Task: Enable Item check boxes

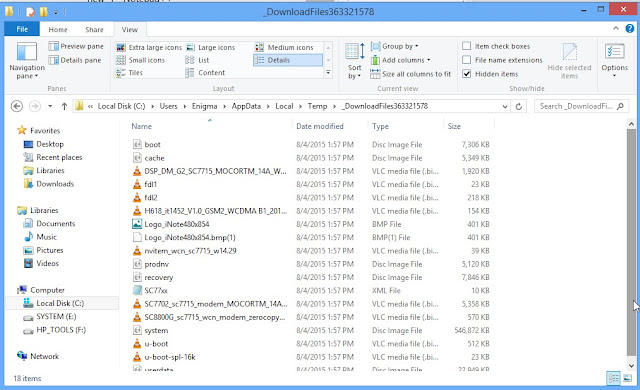Action: point(467,46)
